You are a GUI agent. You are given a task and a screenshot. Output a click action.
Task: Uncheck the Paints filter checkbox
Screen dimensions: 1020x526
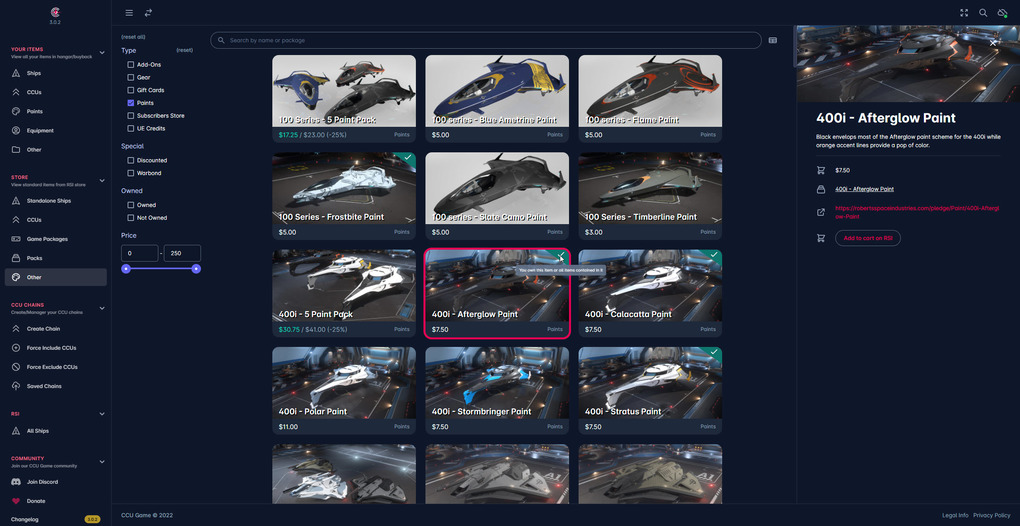(x=131, y=103)
